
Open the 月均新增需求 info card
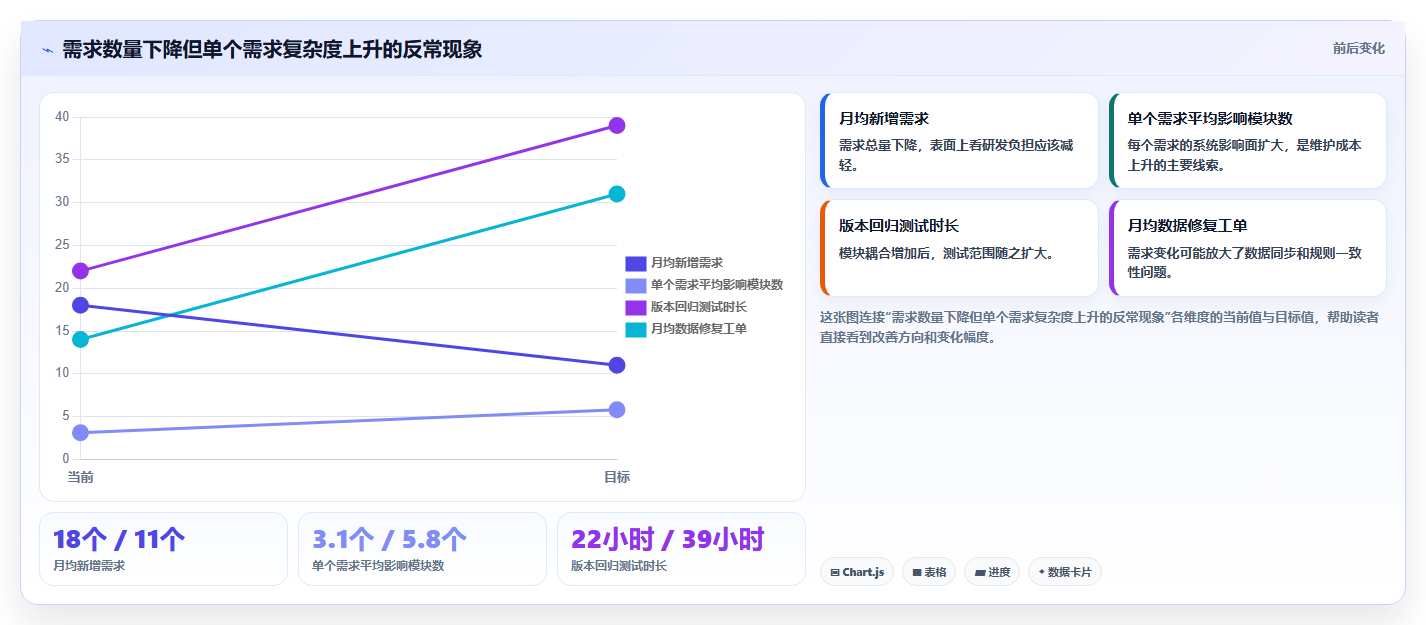959,141
